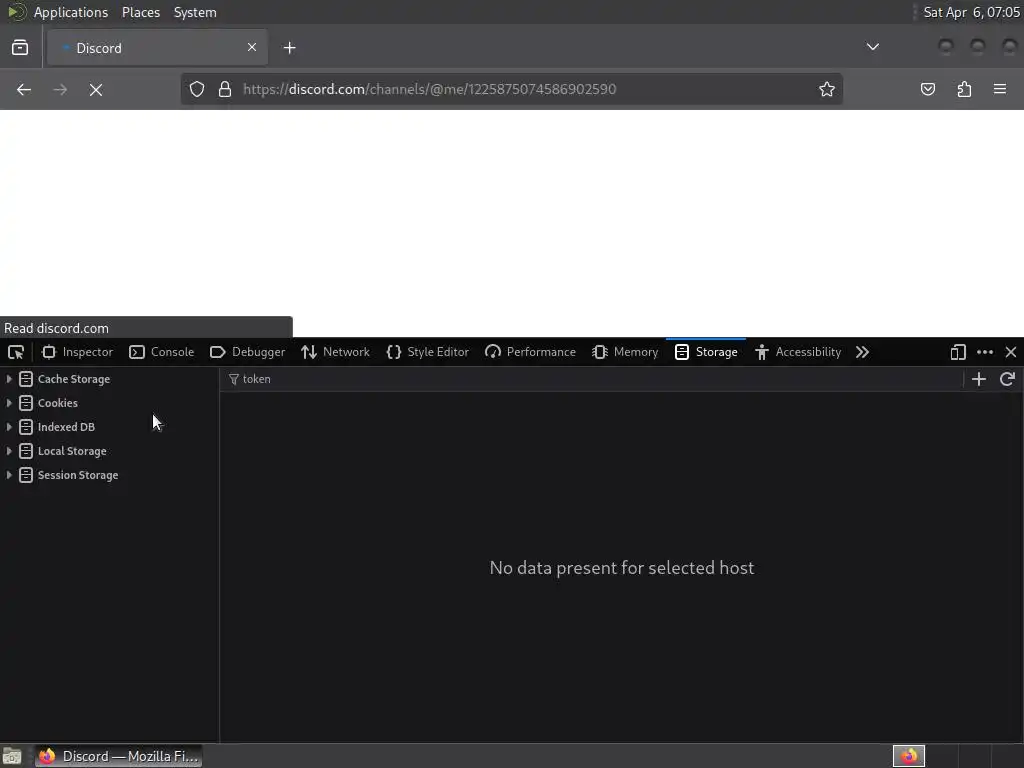1024x768 pixels.
Task: Save page to Pocket
Action: pos(927,89)
